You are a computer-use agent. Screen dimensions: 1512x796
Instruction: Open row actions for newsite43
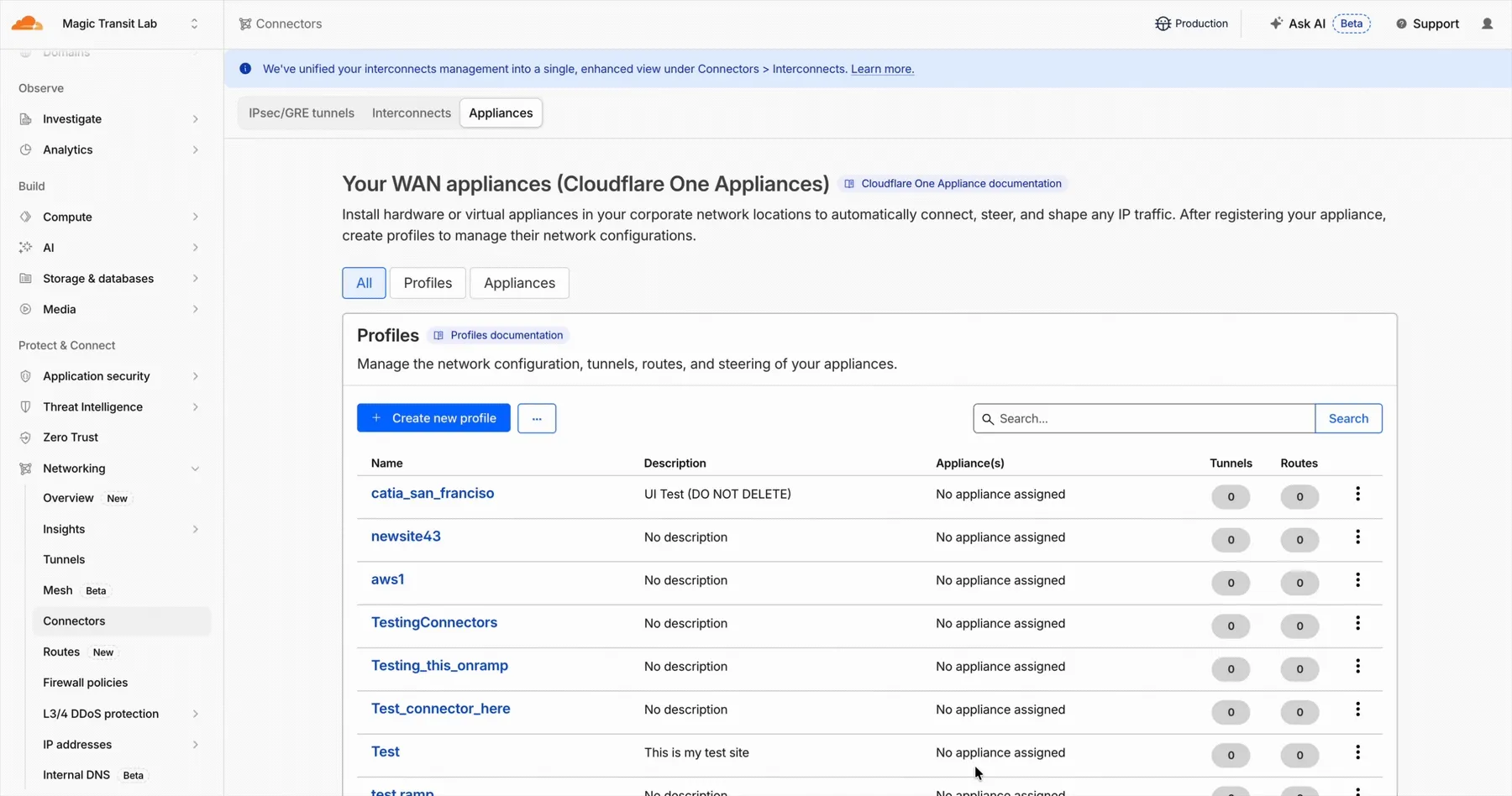pyautogui.click(x=1357, y=537)
